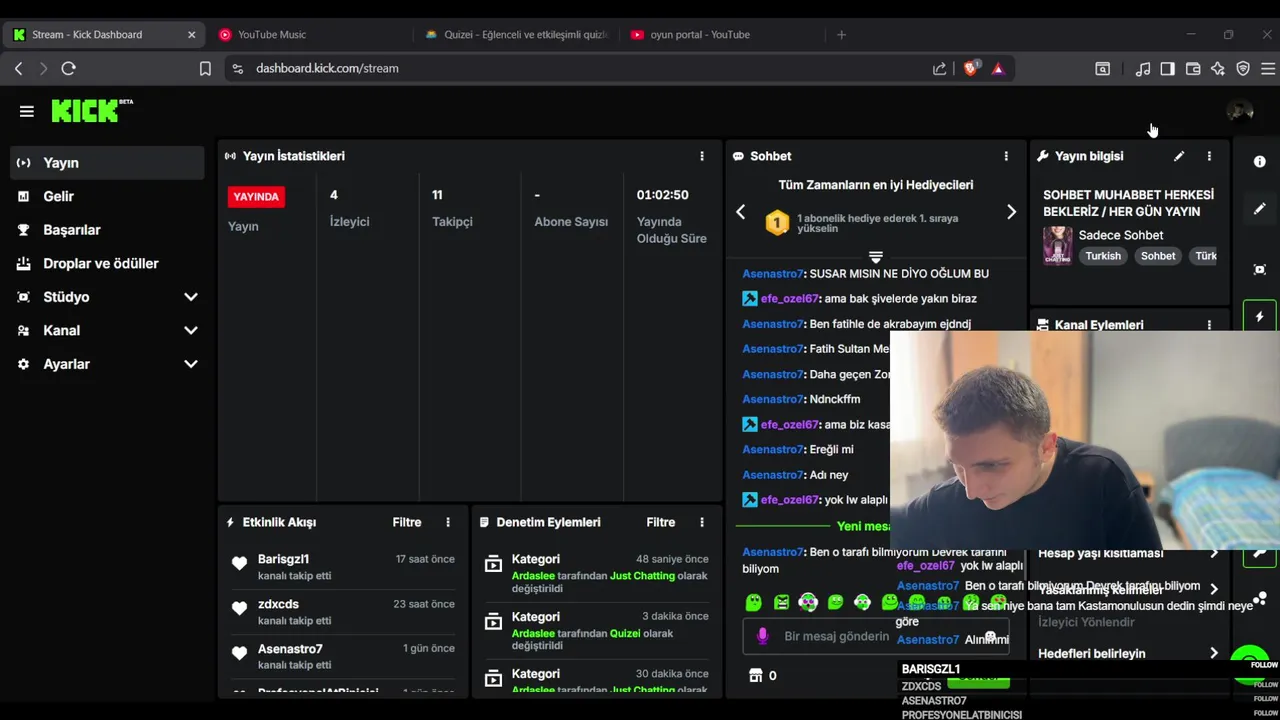The height and width of the screenshot is (720, 1280).
Task: Click the Just Chatting category thumbnail
Action: [1057, 245]
